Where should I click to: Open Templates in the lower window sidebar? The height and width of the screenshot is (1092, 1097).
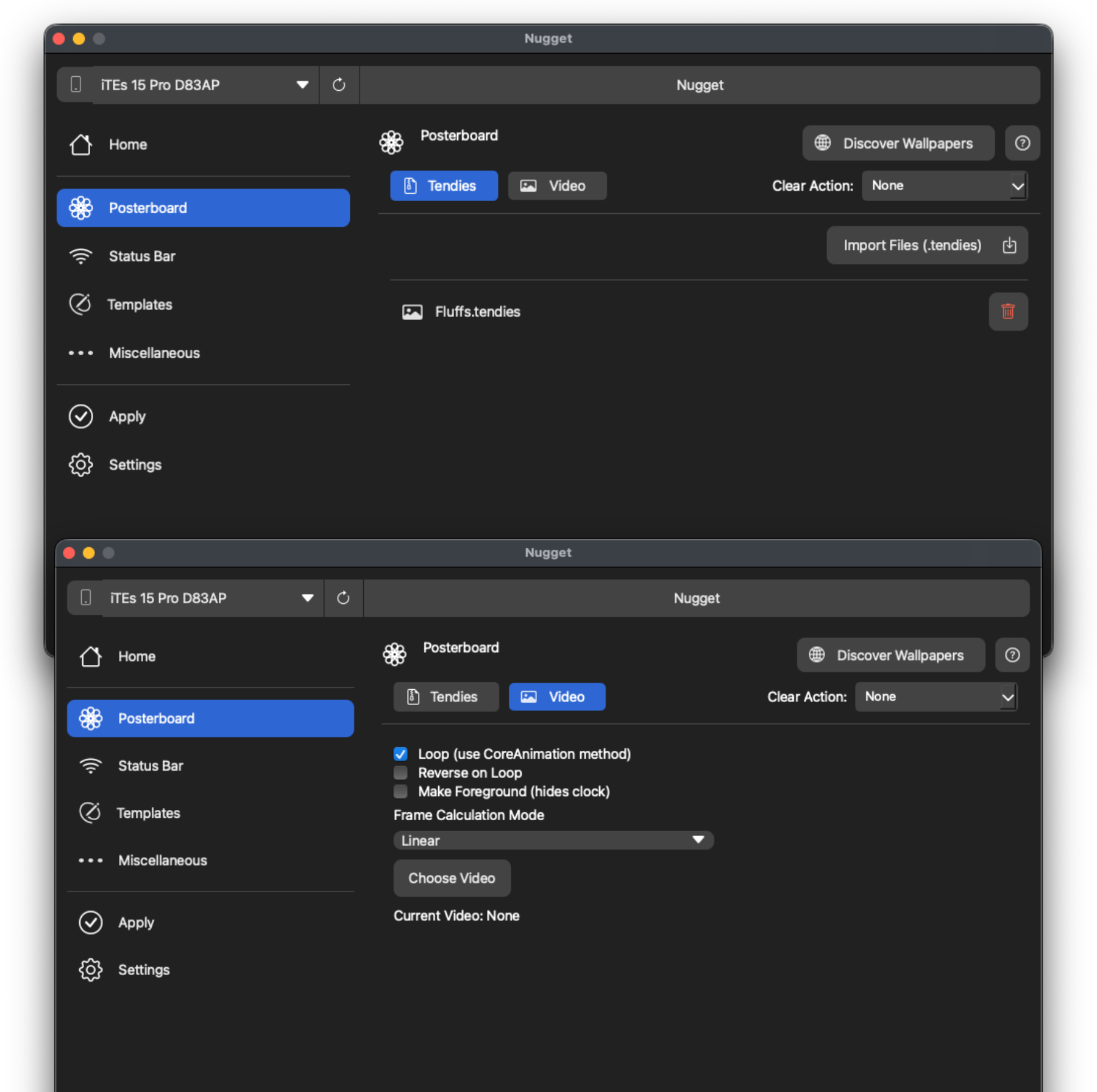coord(148,813)
